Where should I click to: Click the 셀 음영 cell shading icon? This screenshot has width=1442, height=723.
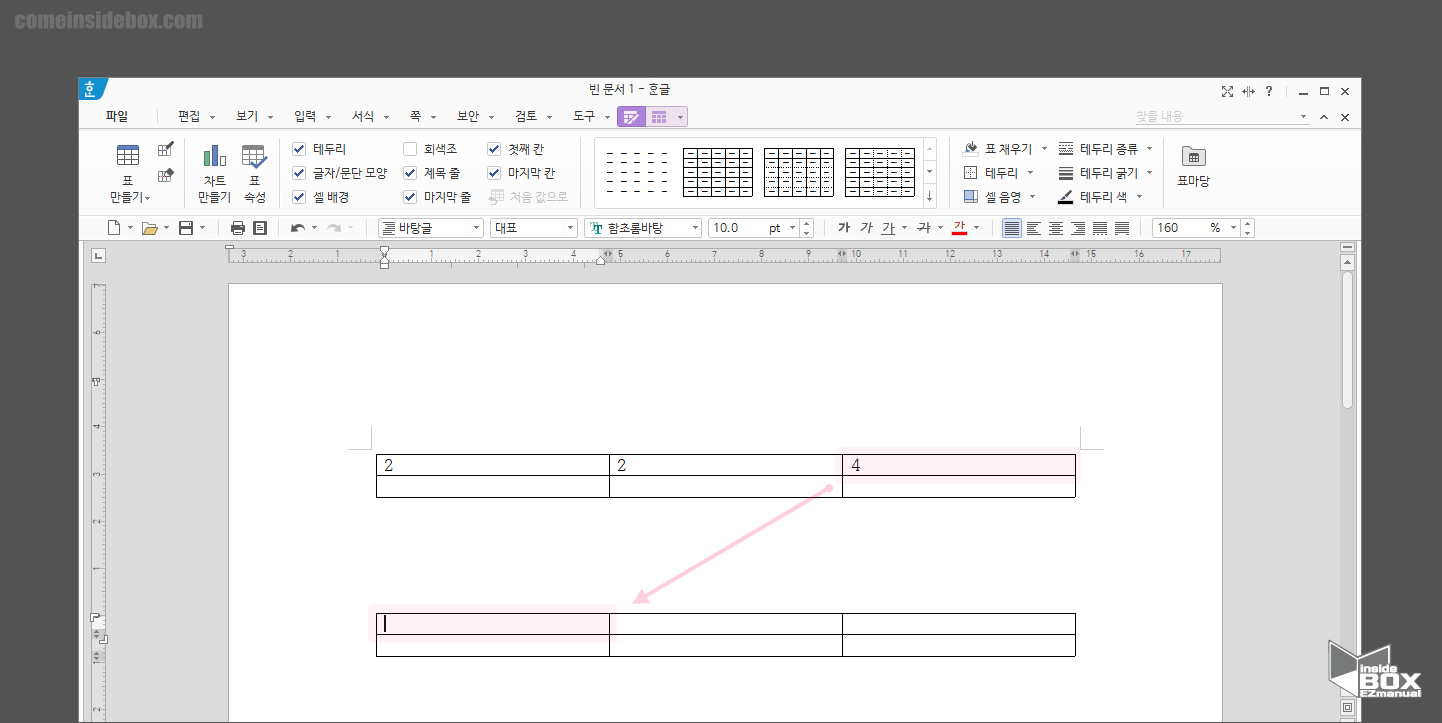(x=970, y=197)
